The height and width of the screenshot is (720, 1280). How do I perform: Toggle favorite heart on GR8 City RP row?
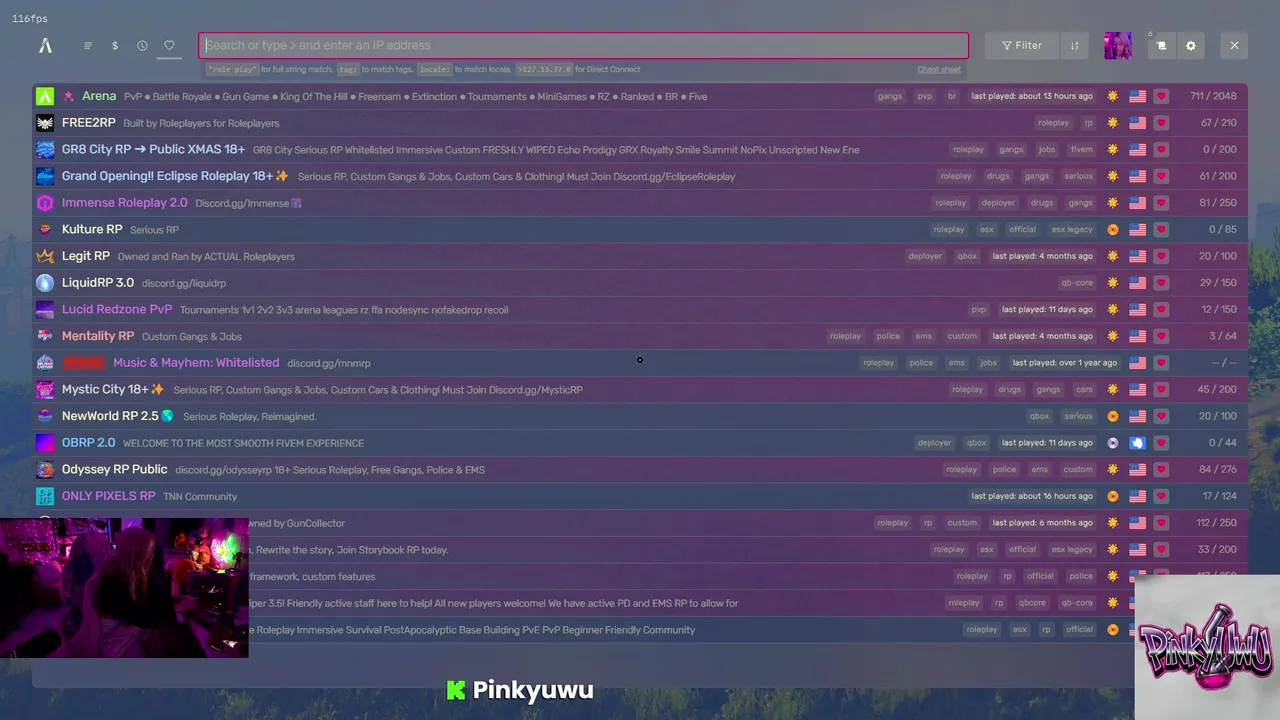tap(1161, 149)
